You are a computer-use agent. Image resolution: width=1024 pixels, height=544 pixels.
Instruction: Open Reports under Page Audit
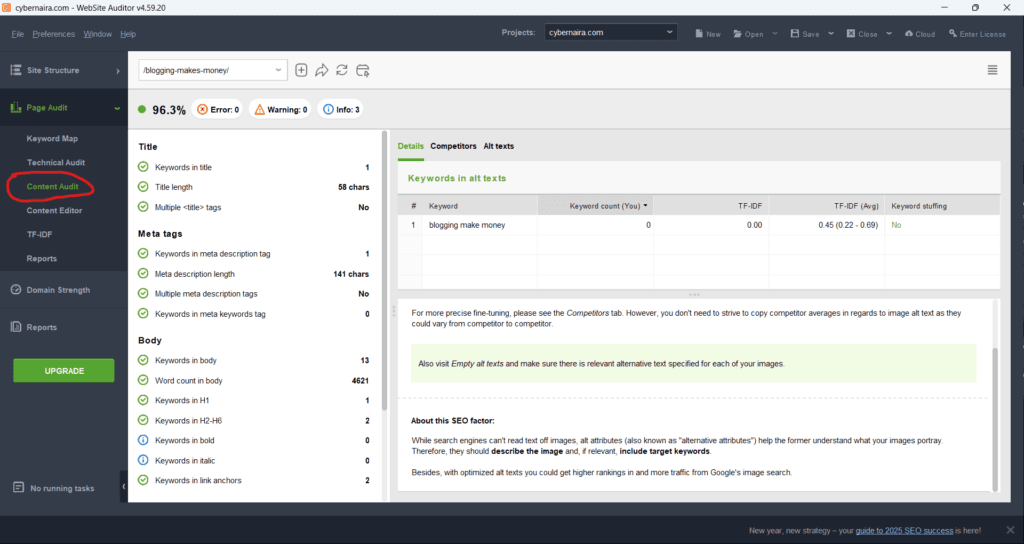point(42,259)
